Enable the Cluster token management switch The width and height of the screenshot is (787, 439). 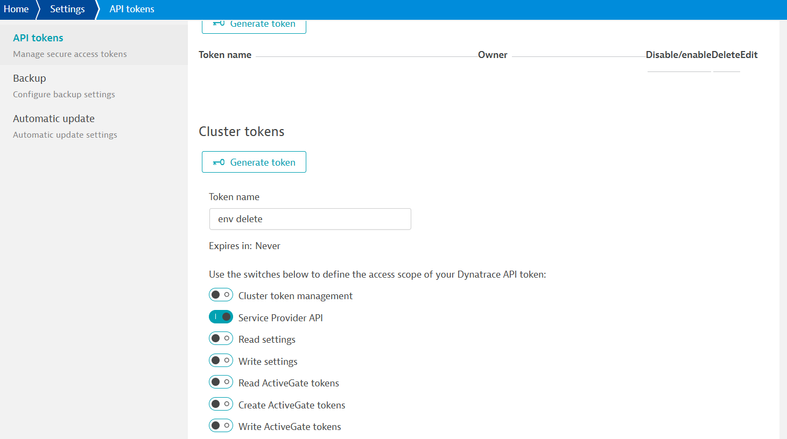point(221,295)
